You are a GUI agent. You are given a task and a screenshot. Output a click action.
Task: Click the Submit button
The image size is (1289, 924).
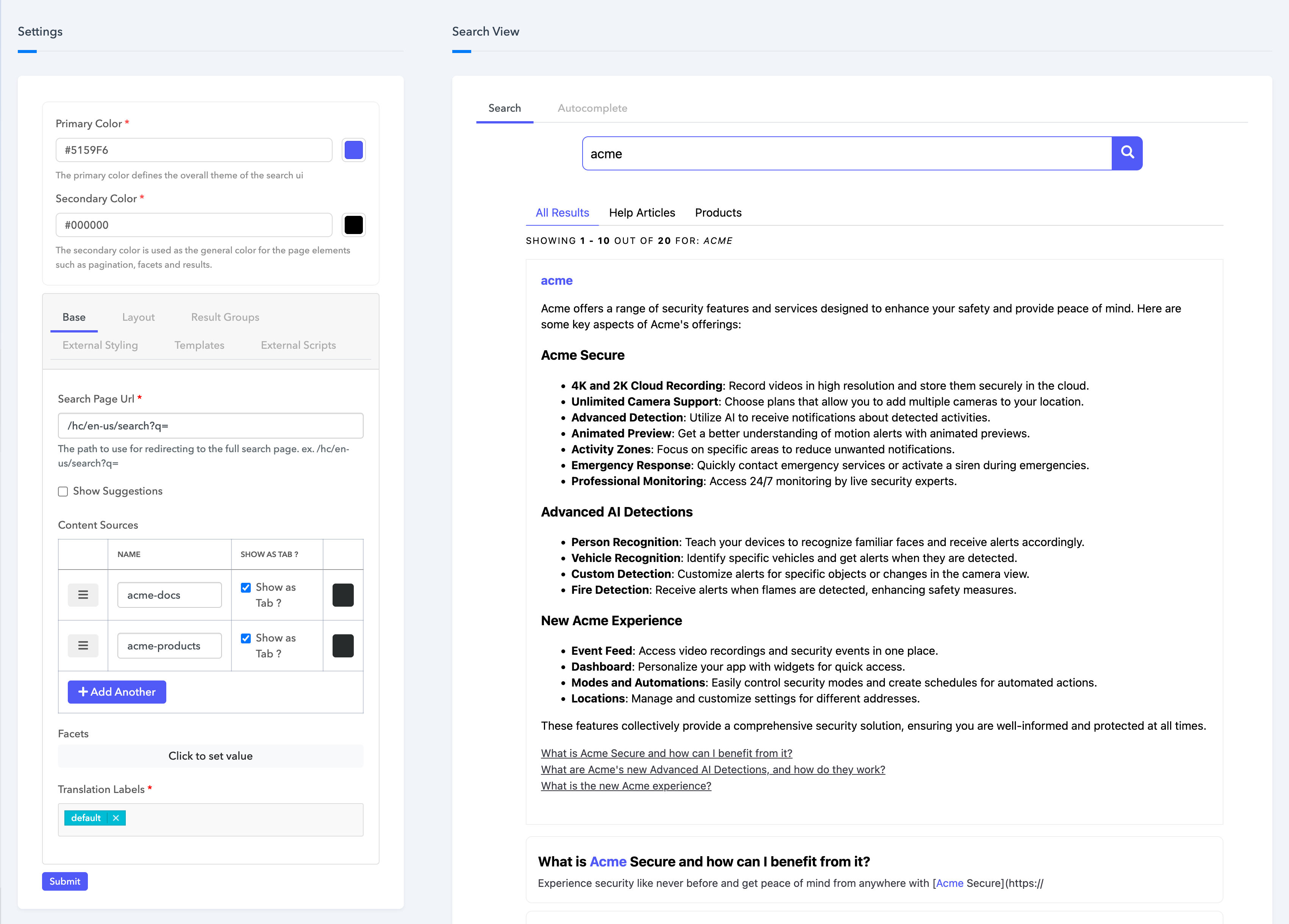click(x=64, y=881)
